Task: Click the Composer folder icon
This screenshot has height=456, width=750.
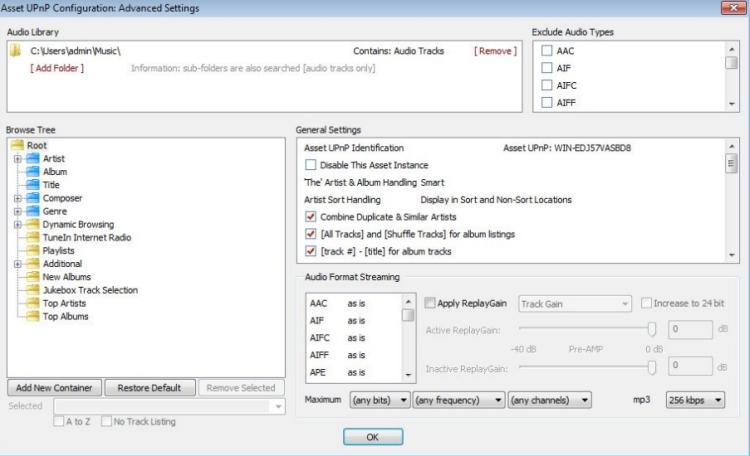Action: click(x=33, y=198)
